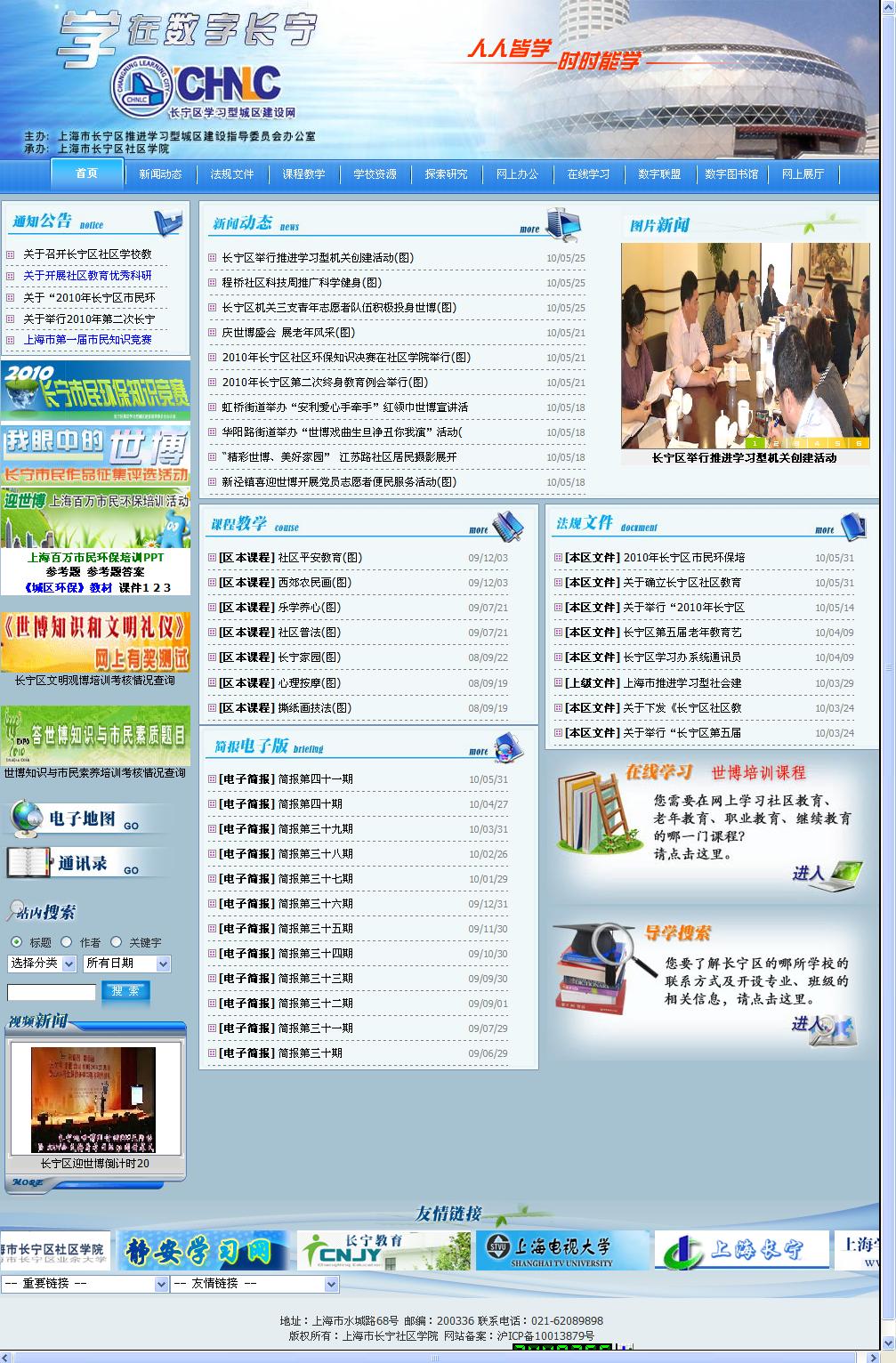Open the picture news meeting photo
Screen dimensions: 896x1363
tap(746, 345)
